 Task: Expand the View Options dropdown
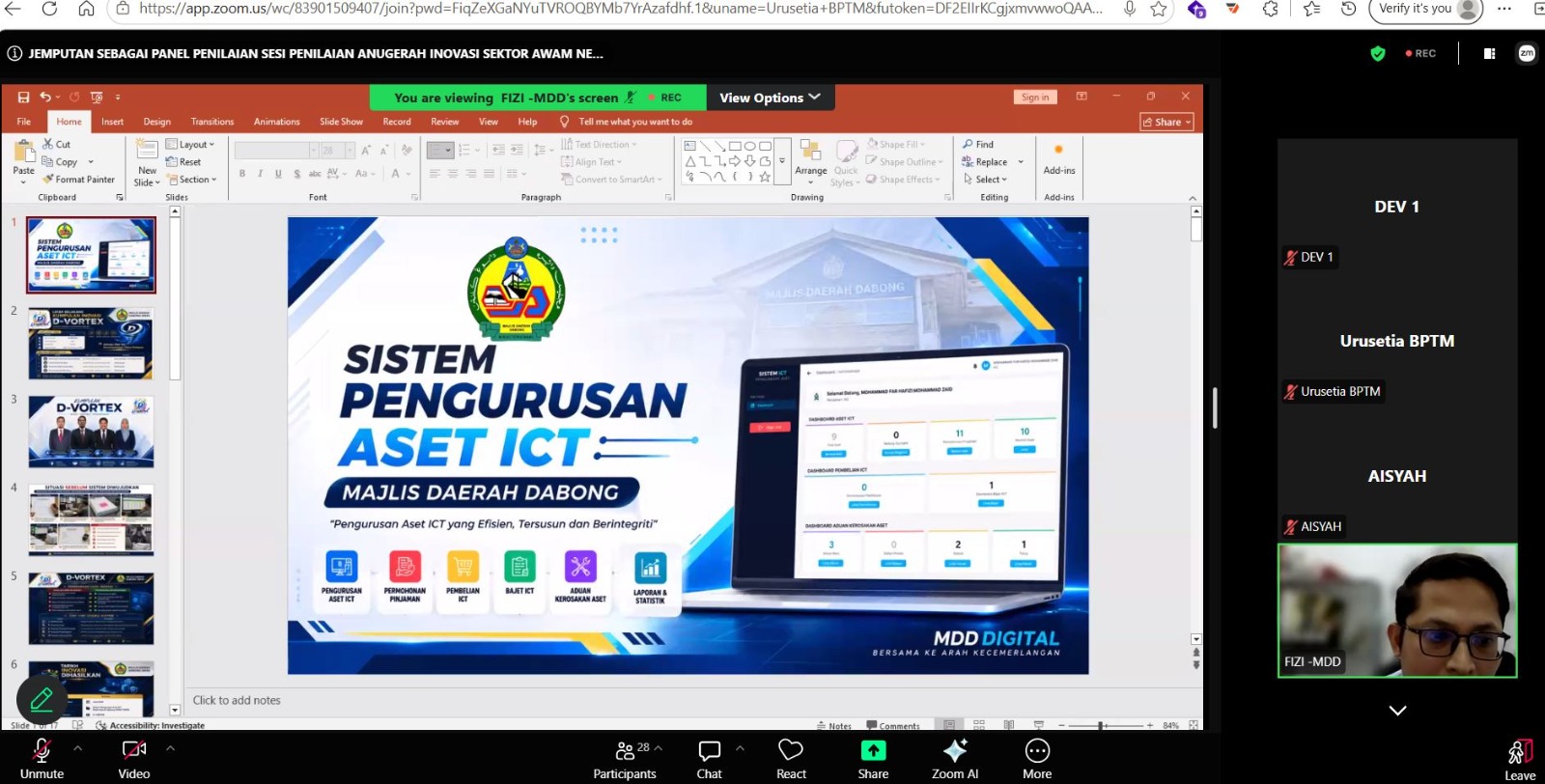tap(770, 98)
